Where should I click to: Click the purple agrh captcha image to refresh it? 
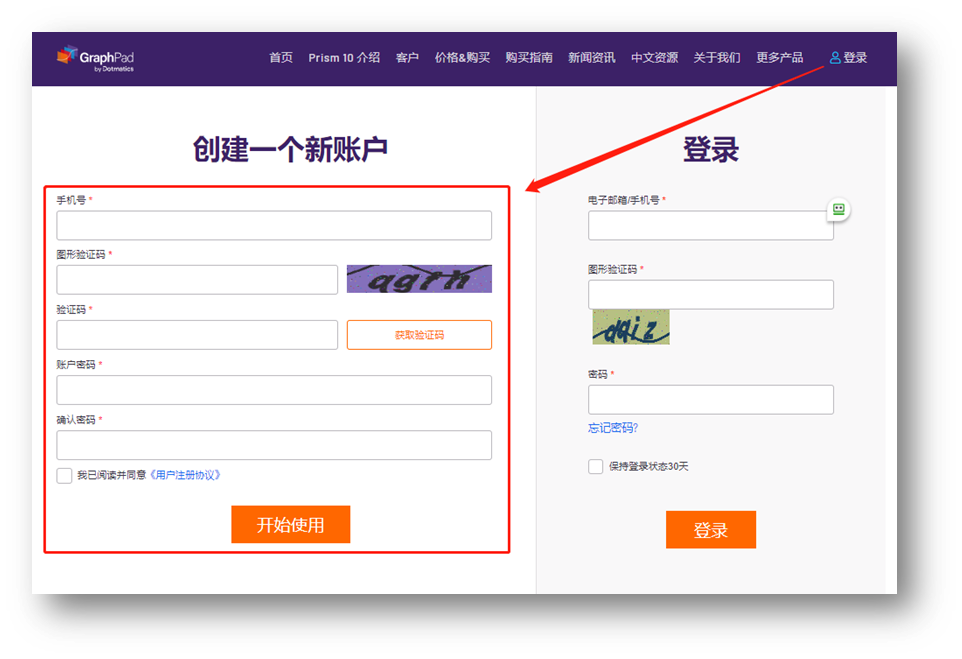419,278
